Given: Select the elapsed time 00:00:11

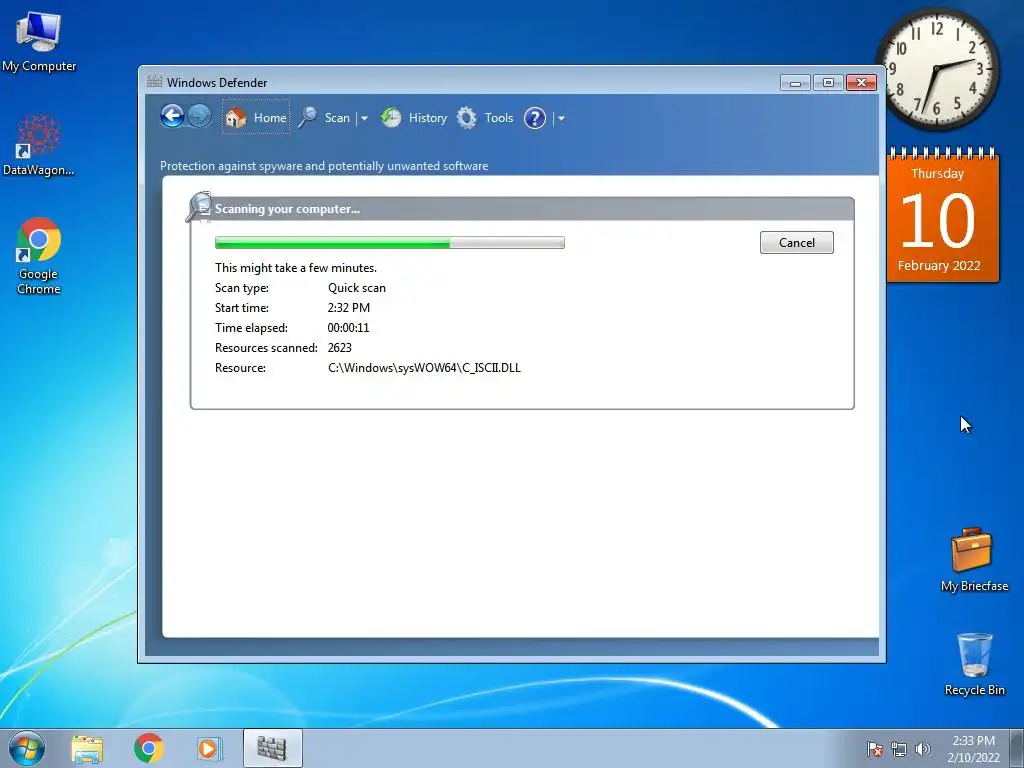Looking at the screenshot, I should 348,328.
